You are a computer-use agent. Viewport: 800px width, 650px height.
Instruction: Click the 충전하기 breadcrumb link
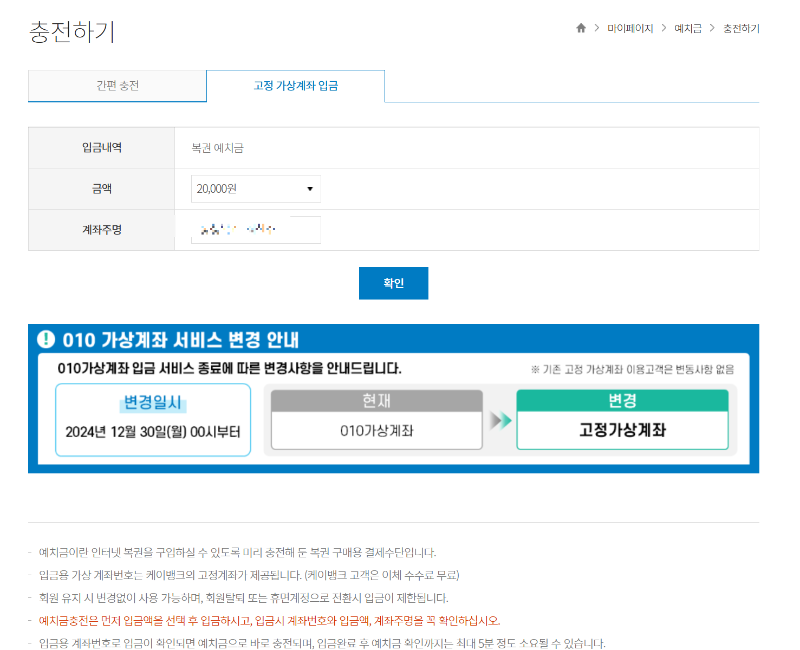click(740, 28)
